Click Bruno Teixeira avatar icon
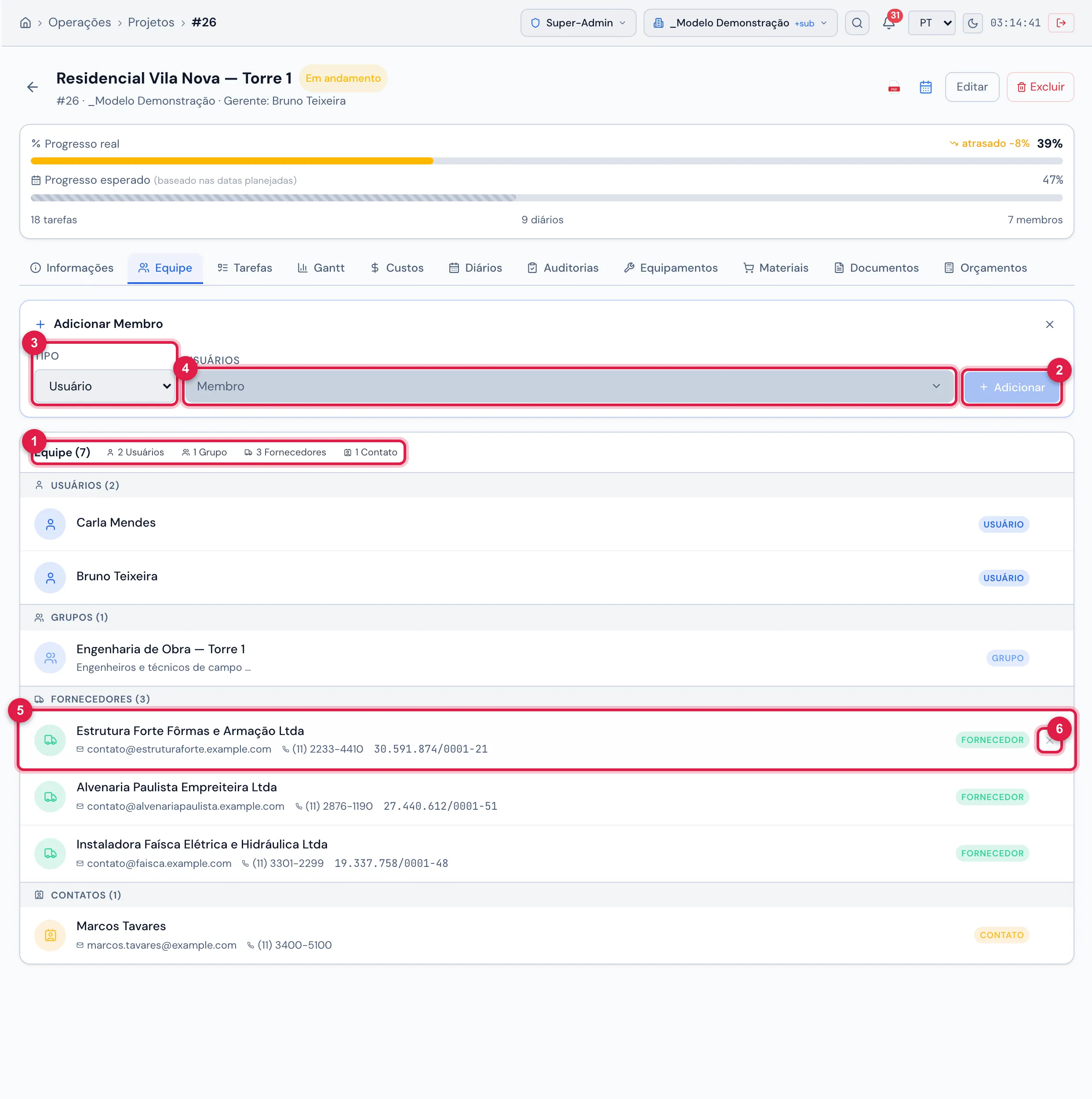 click(50, 578)
